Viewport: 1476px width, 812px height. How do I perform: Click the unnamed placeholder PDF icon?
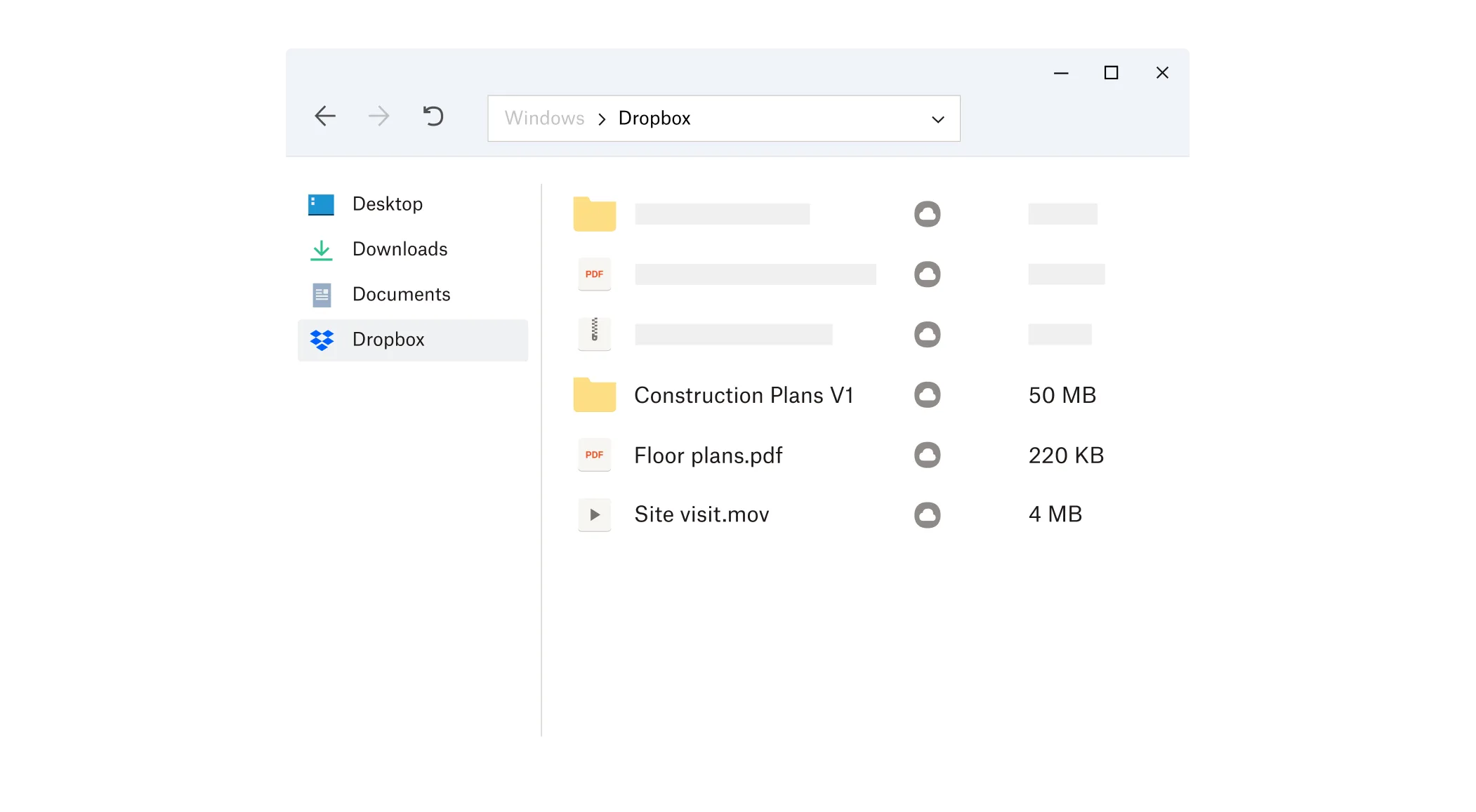(x=594, y=274)
